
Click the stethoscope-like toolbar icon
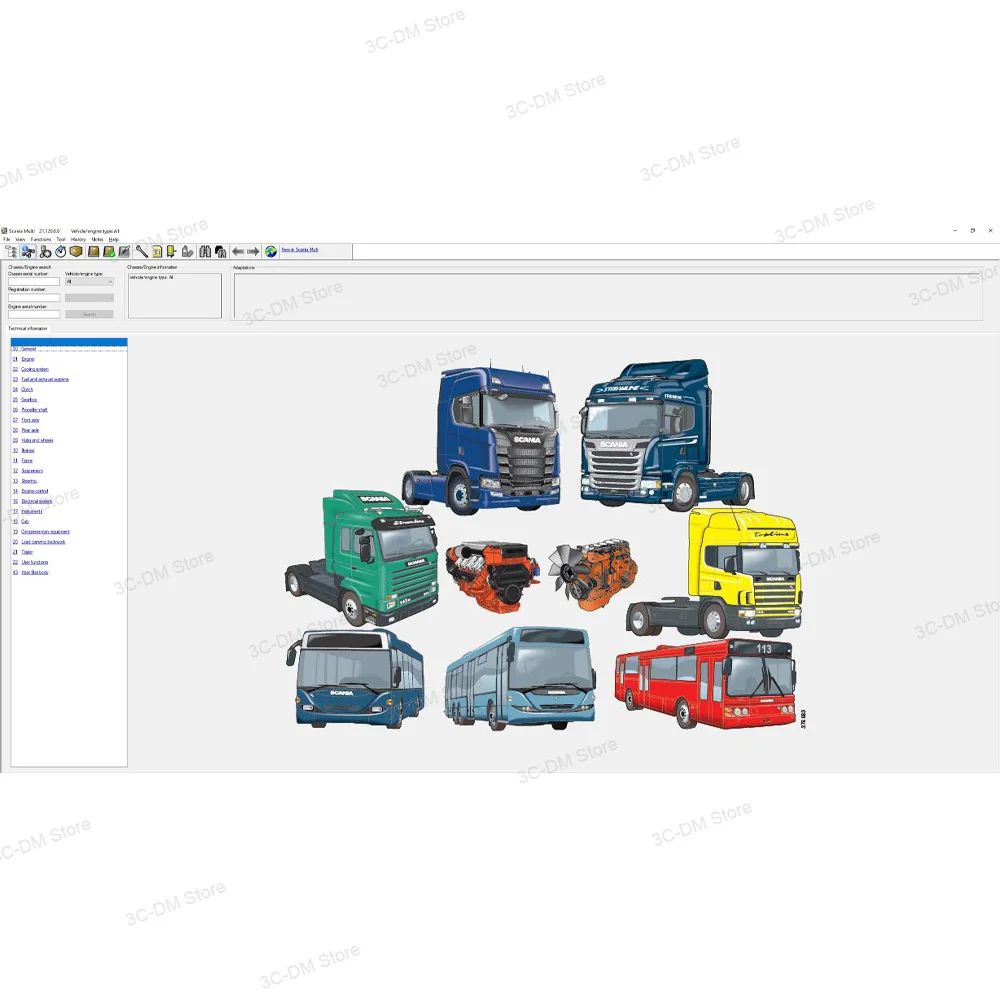(45, 252)
